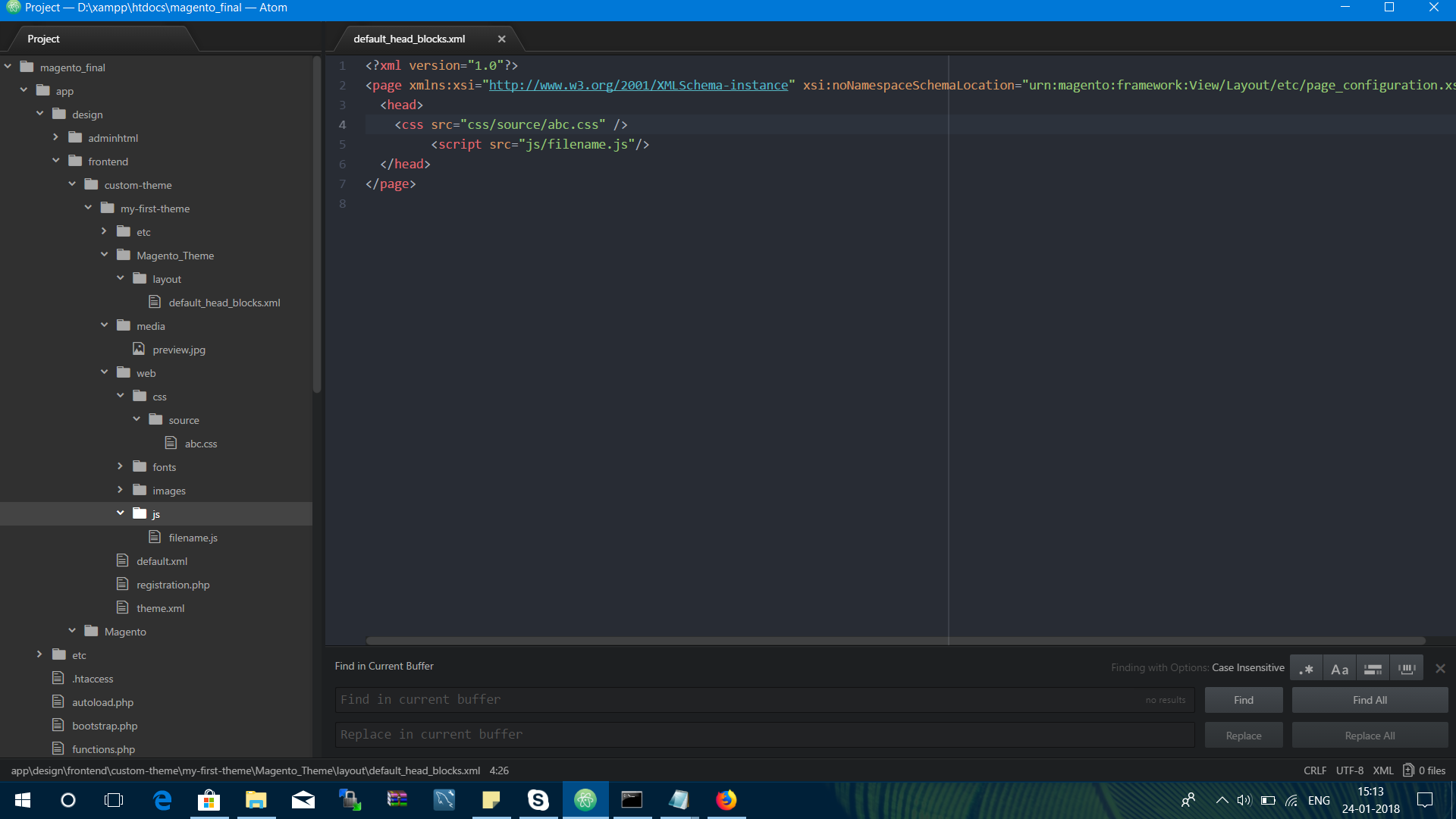
Task: Select the media folder
Action: (x=150, y=326)
